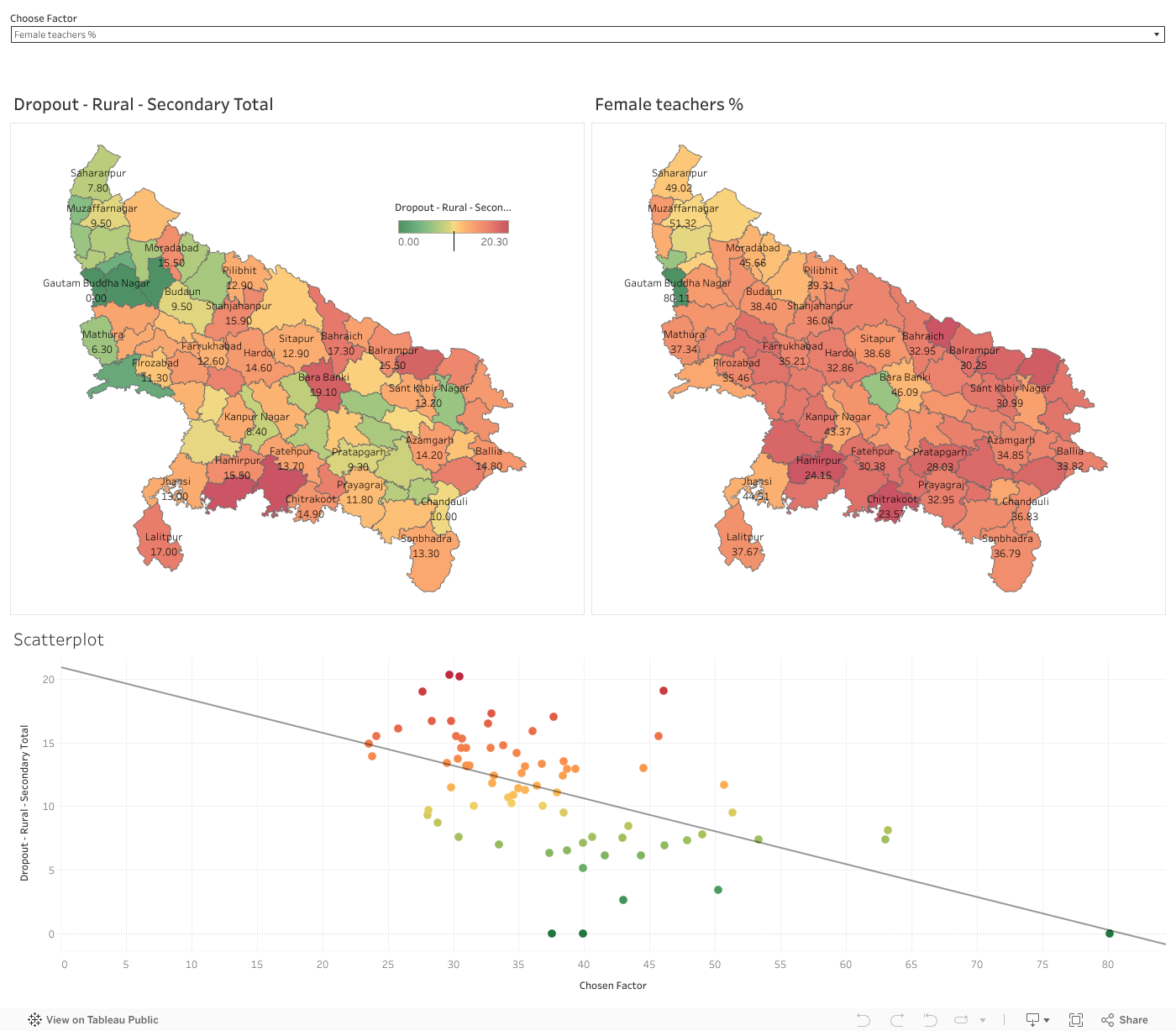Click the 'Choose Factor' parameter label
Screen dimensions: 1176x1031
pos(44,18)
